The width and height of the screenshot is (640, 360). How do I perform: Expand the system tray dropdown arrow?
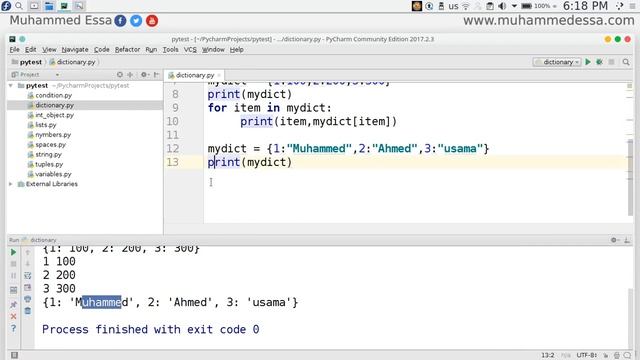[x=514, y=6]
